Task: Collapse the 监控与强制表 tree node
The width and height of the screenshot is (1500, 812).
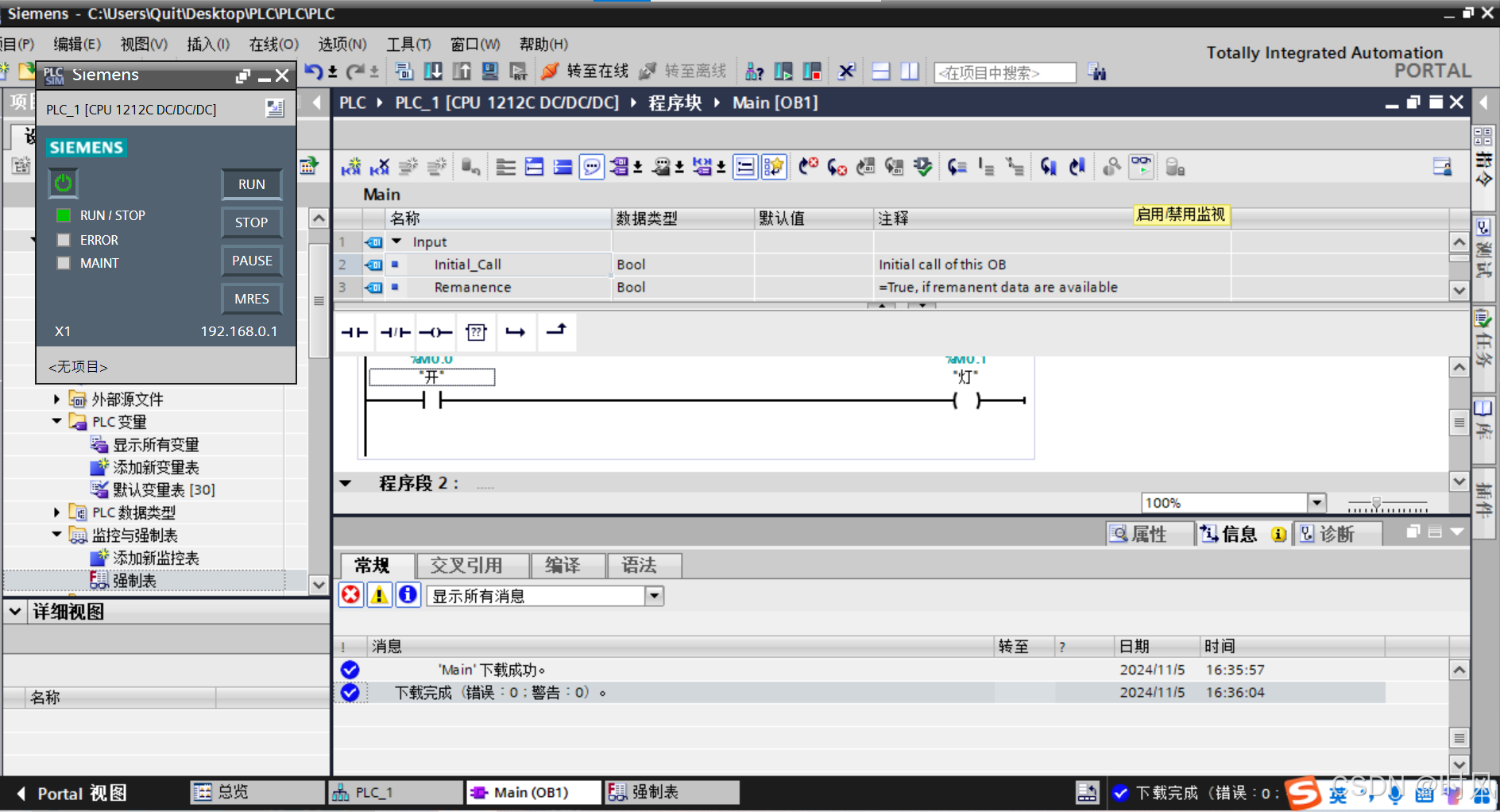Action: click(x=56, y=535)
